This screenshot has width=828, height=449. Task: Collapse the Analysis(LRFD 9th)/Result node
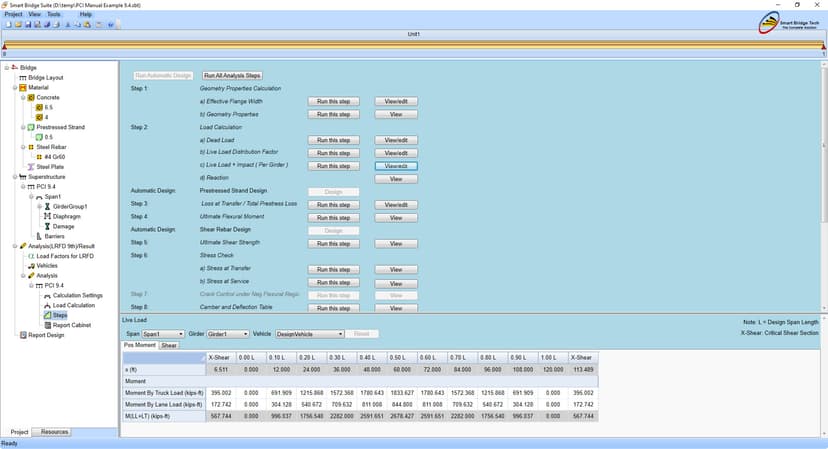click(x=15, y=246)
